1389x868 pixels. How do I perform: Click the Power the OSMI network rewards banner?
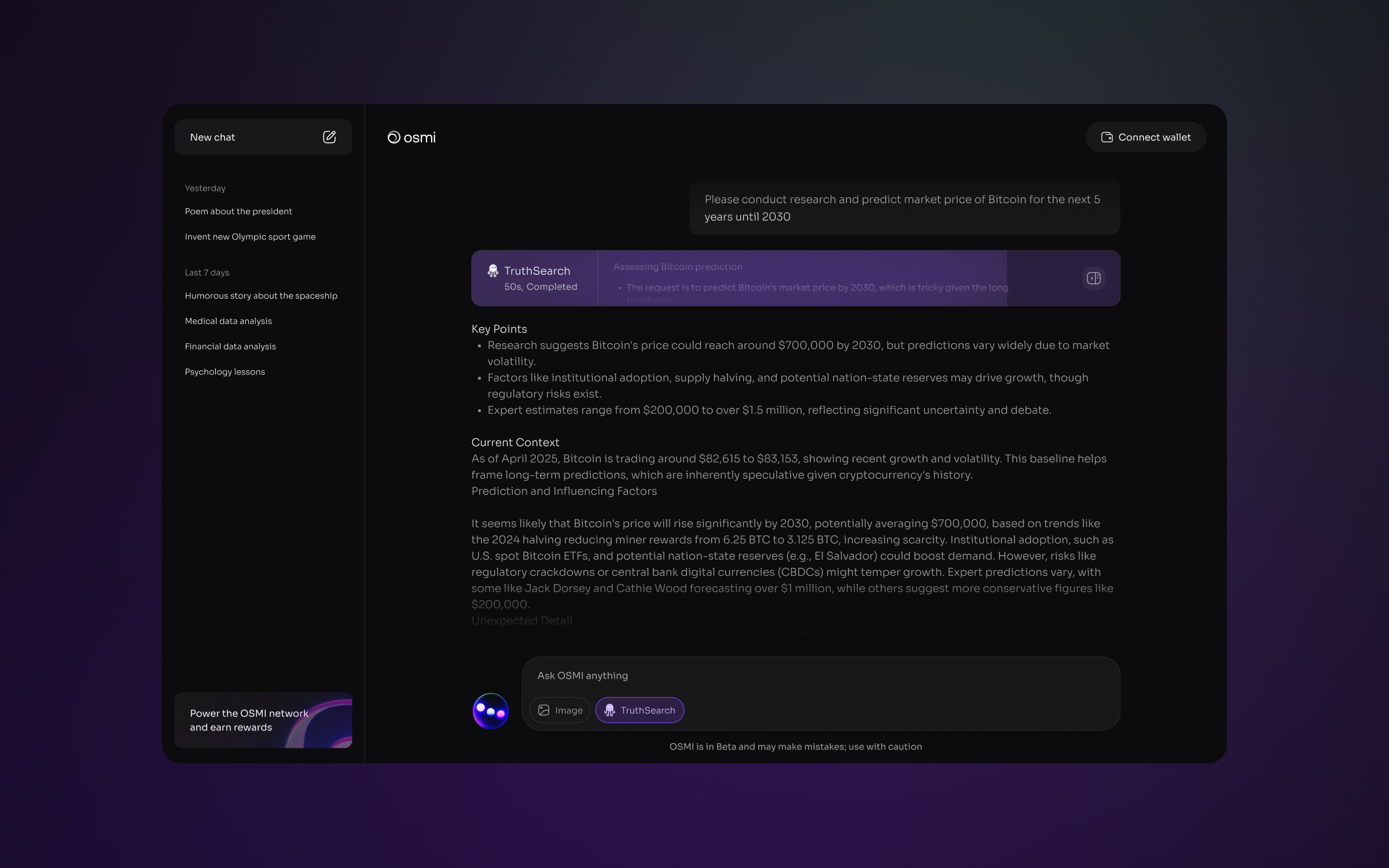click(263, 720)
